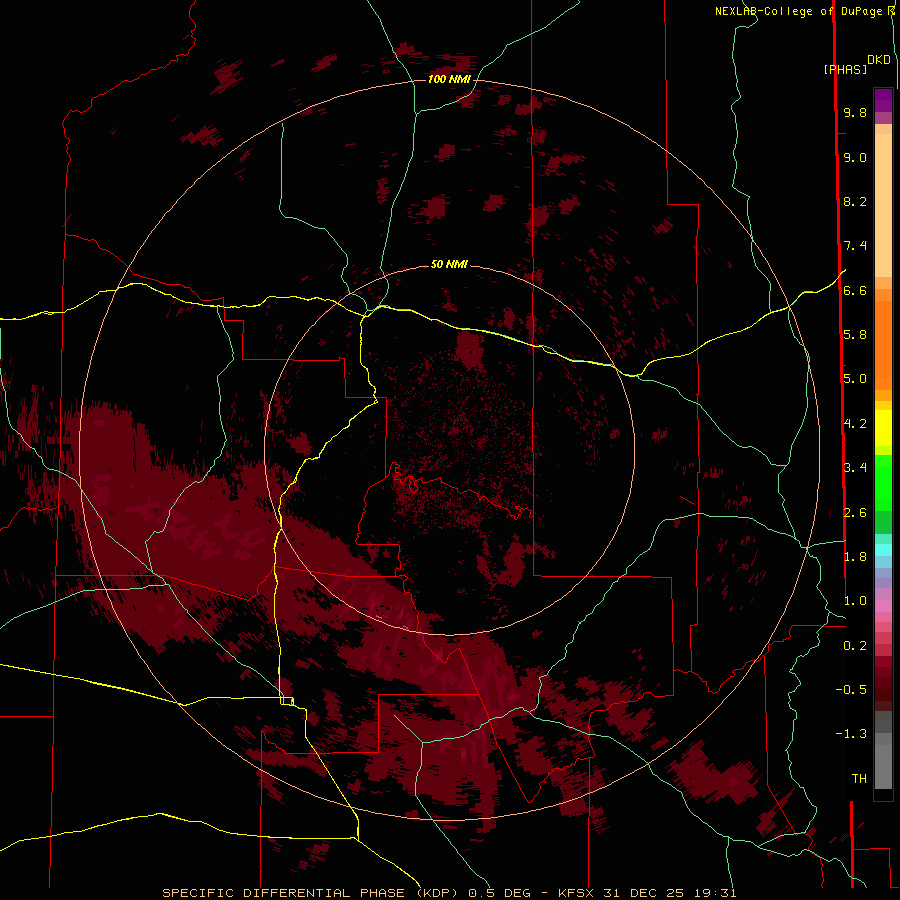Click the 0.2 value on the color scale
The height and width of the screenshot is (900, 900).
pos(855,645)
